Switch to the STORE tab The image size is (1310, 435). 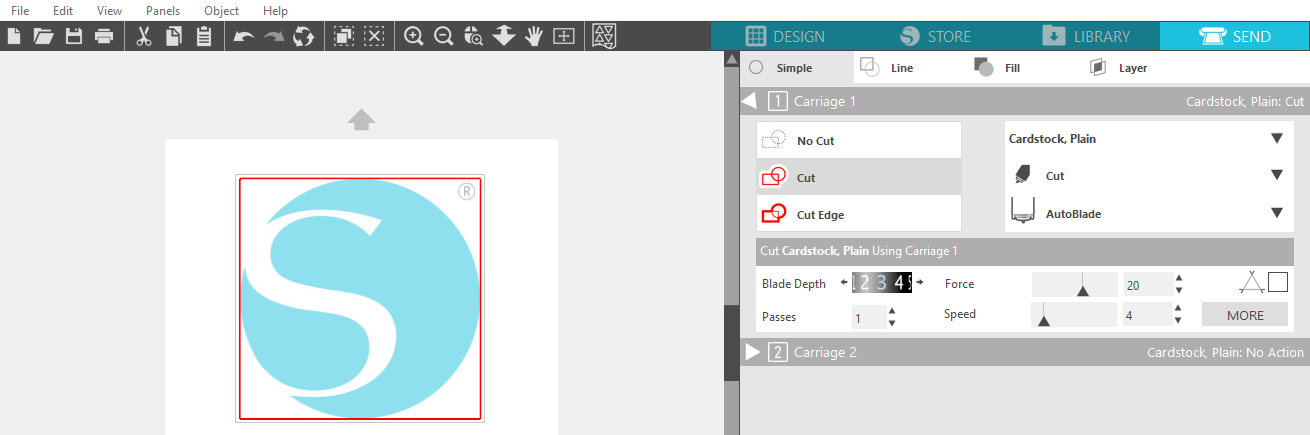[935, 36]
